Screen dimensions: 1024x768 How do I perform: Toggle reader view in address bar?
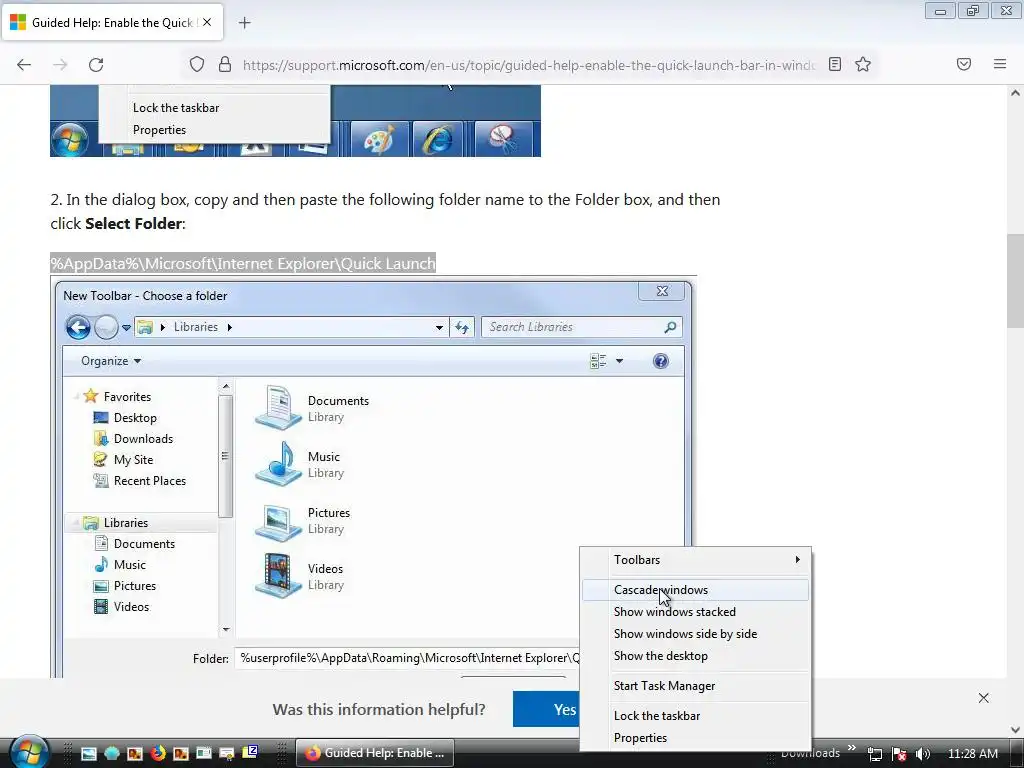(x=835, y=64)
